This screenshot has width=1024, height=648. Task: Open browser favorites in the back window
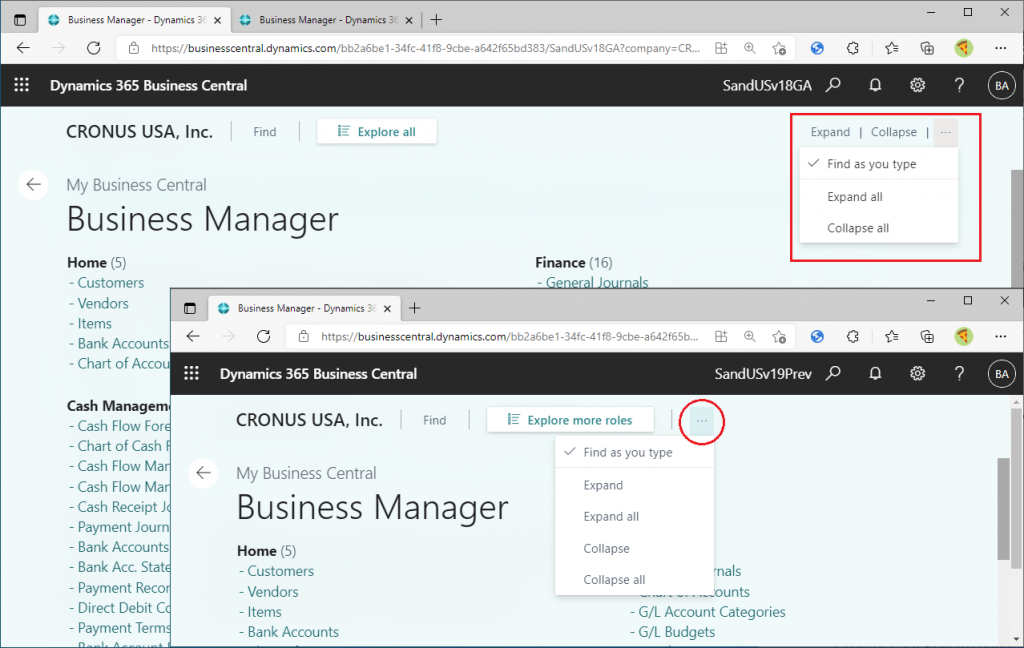(x=891, y=48)
